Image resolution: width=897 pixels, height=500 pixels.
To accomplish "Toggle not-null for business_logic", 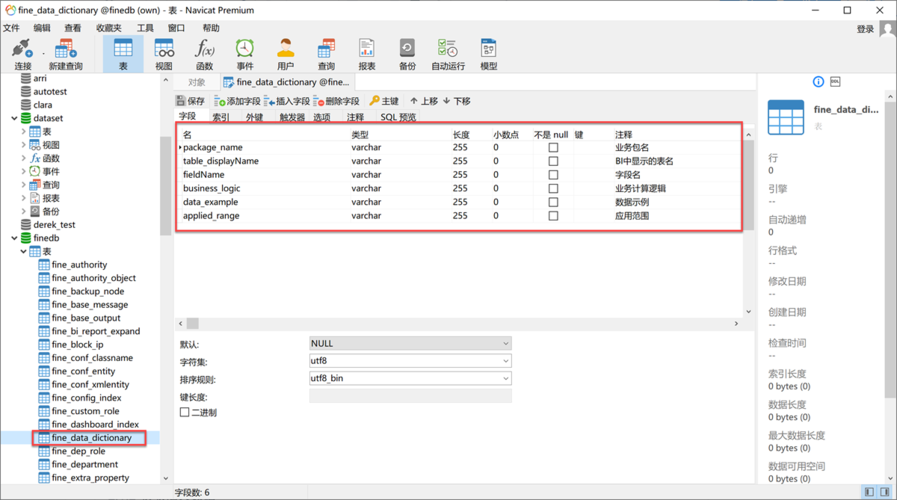I will point(553,189).
